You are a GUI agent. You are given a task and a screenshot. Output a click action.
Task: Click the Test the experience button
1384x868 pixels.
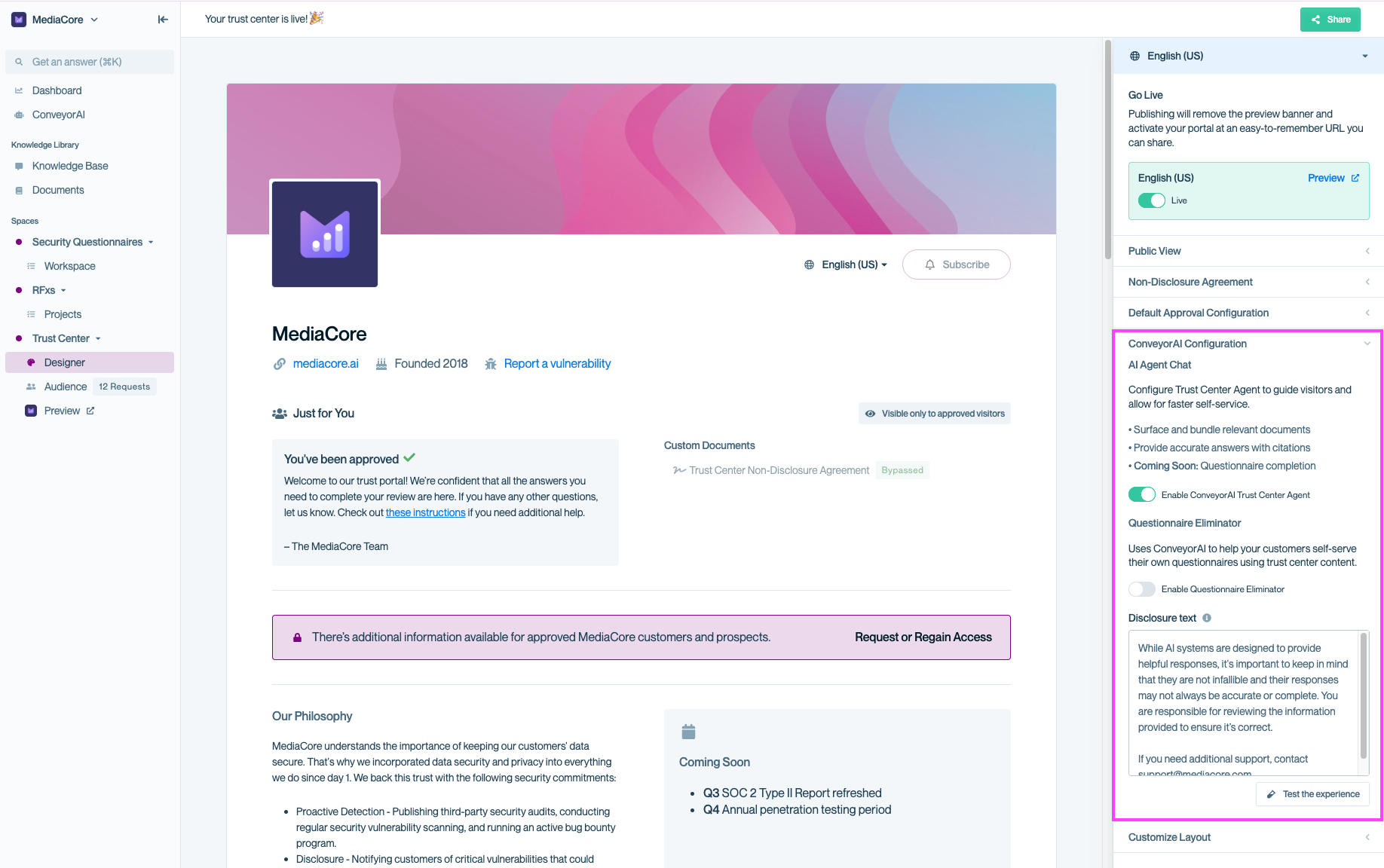coord(1313,794)
